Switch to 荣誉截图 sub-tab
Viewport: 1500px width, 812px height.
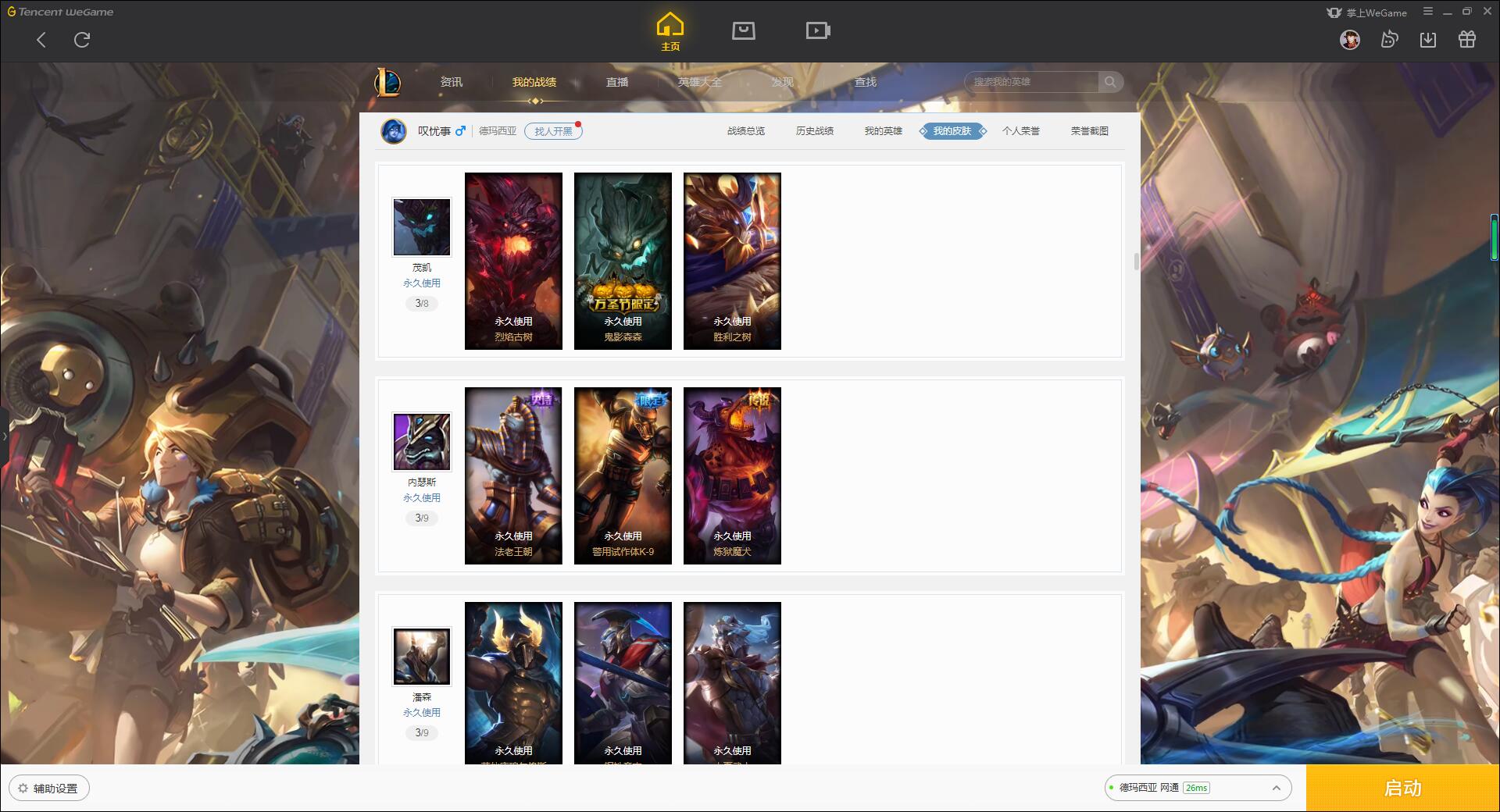[x=1090, y=131]
